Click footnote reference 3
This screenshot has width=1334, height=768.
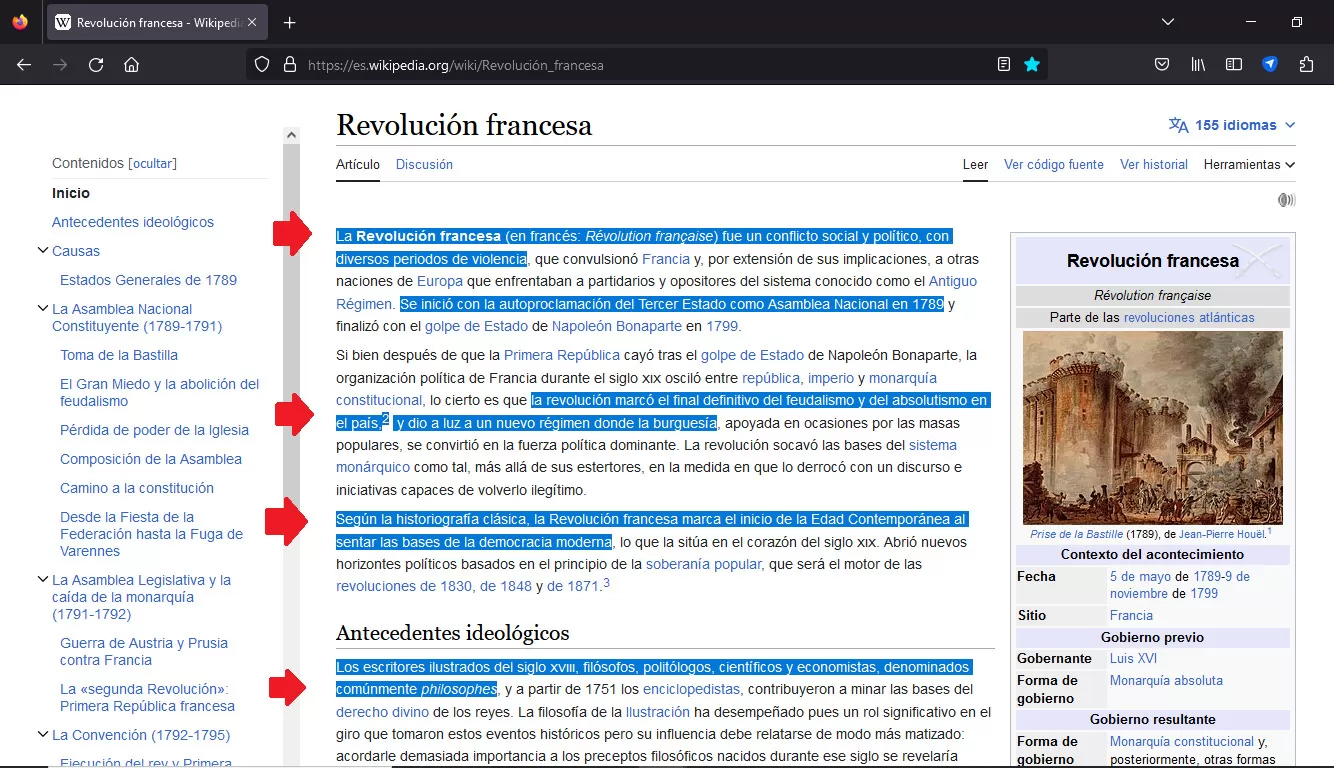pos(606,583)
